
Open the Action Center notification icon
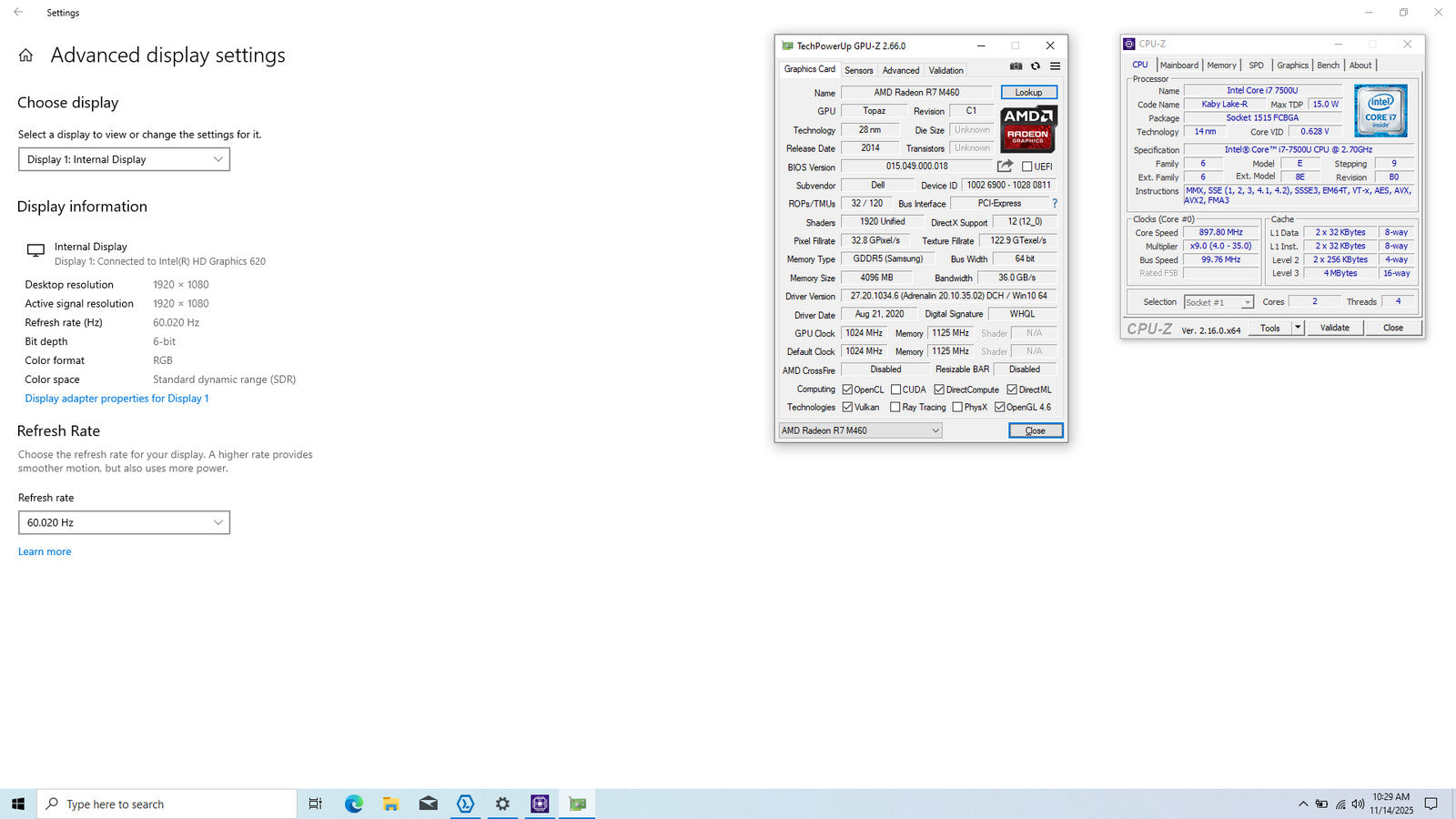1431,804
